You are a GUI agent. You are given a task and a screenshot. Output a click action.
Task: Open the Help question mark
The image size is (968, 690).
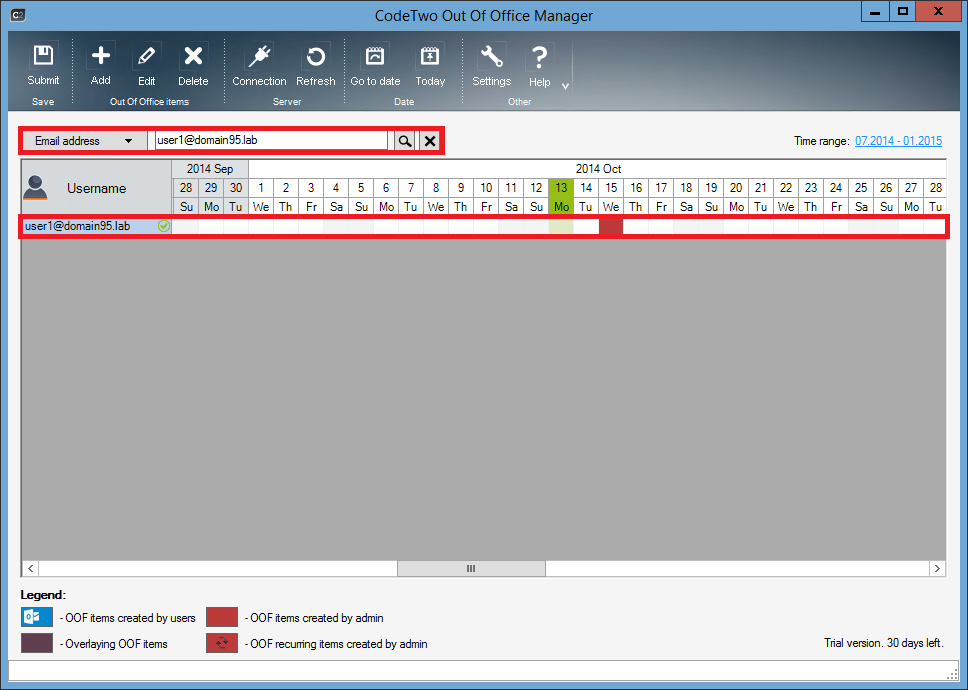click(x=540, y=65)
